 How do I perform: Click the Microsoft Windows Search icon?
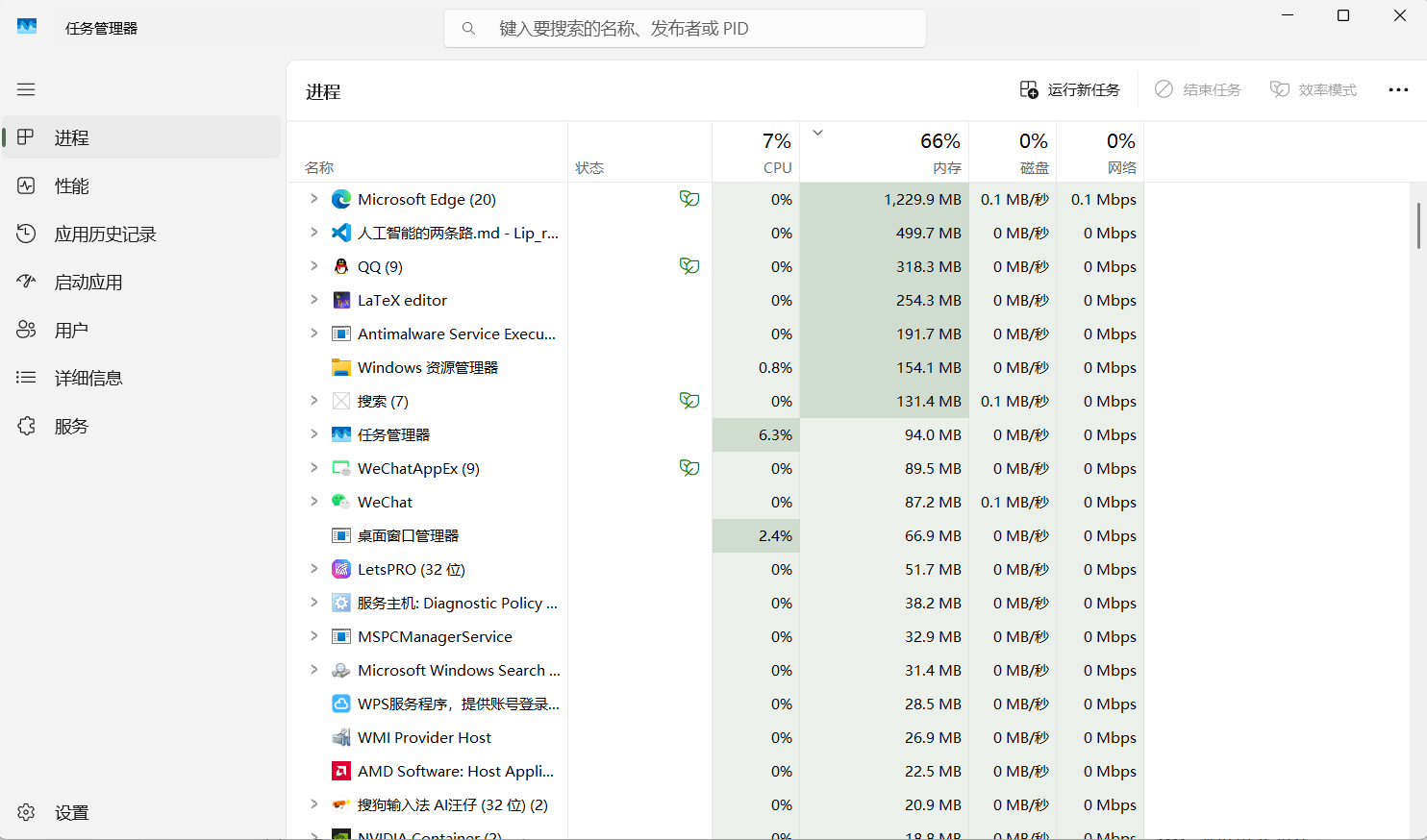tap(341, 670)
